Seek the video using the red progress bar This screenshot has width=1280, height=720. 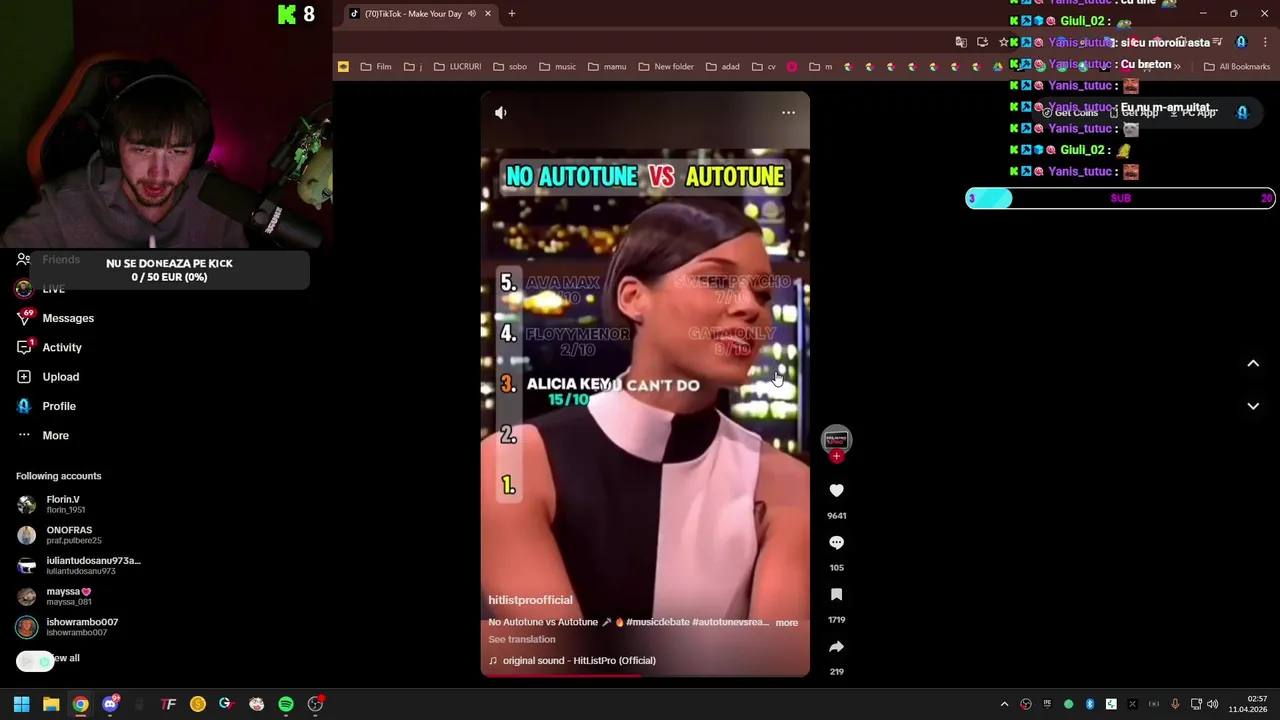[645, 675]
